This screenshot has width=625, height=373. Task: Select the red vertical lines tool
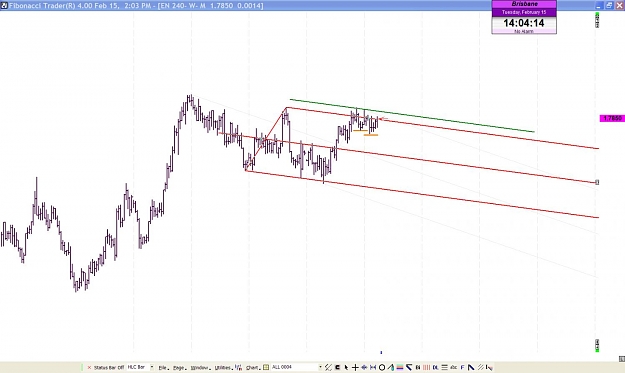426,367
